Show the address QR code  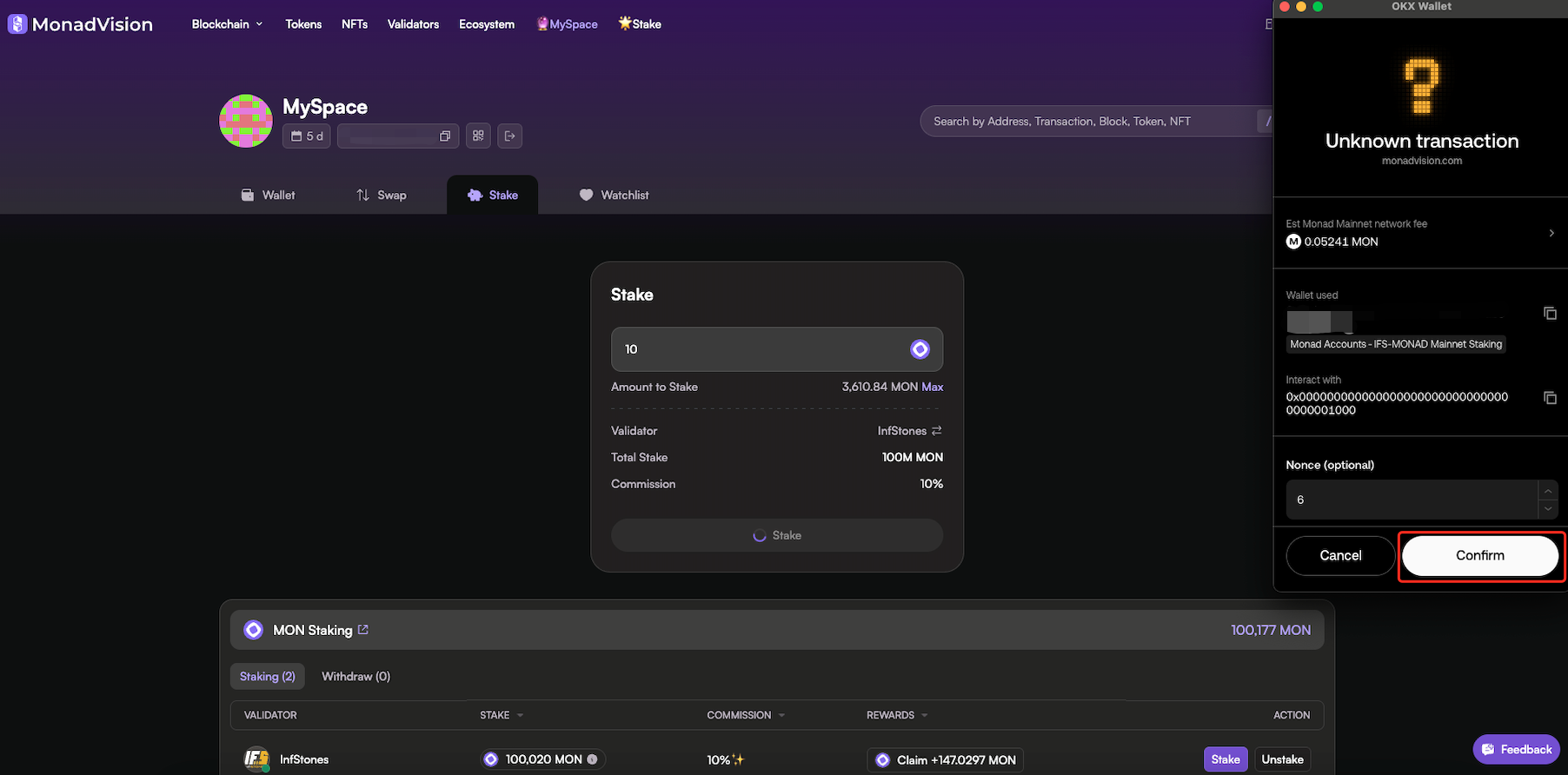(x=478, y=136)
